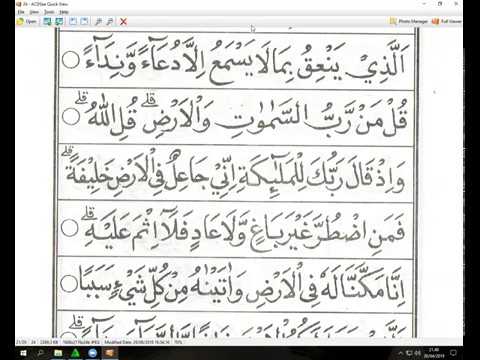Open the notification center
The height and width of the screenshot is (360, 480).
click(x=453, y=353)
